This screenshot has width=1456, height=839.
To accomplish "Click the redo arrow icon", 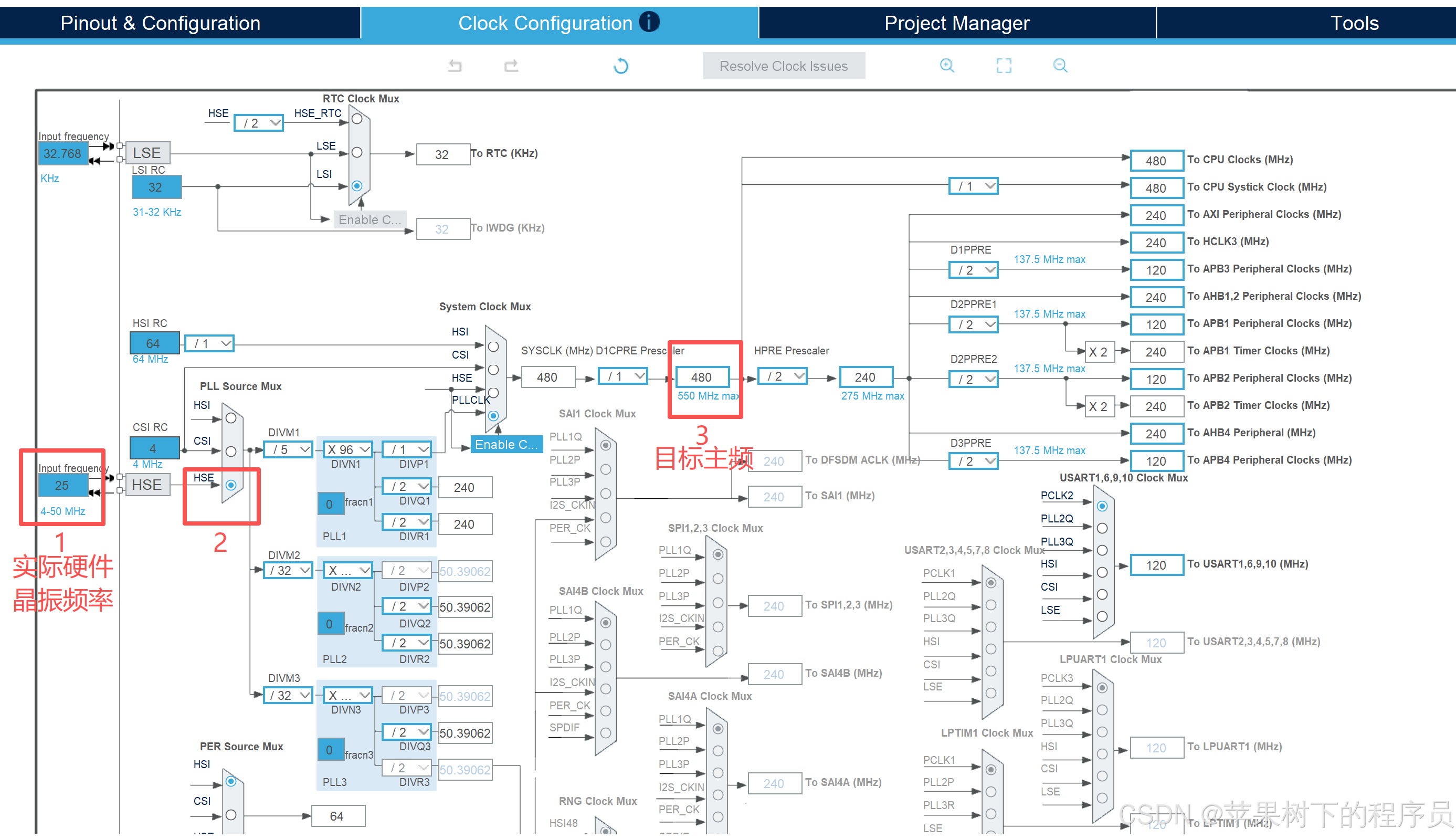I will [511, 66].
